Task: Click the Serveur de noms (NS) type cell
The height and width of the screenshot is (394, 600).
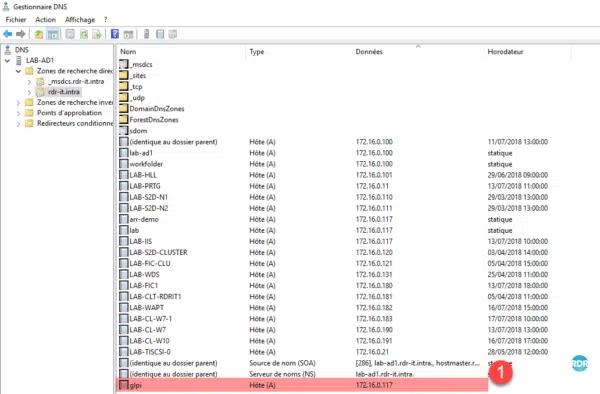Action: click(x=282, y=374)
